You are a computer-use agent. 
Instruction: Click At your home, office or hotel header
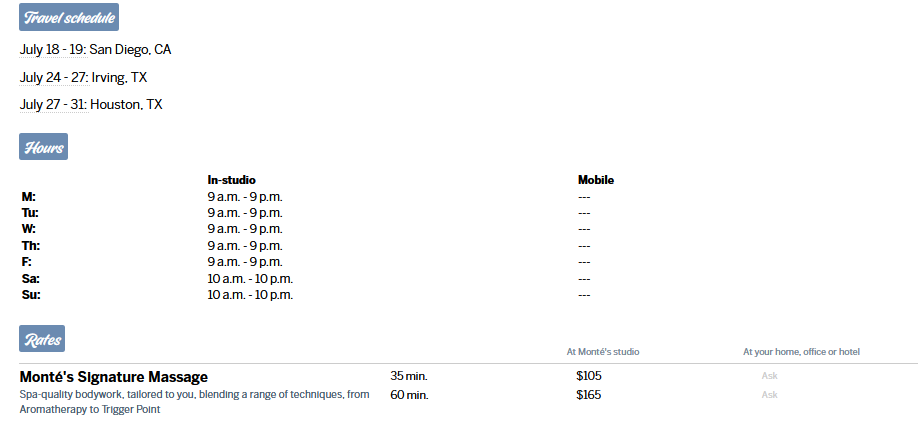point(801,352)
